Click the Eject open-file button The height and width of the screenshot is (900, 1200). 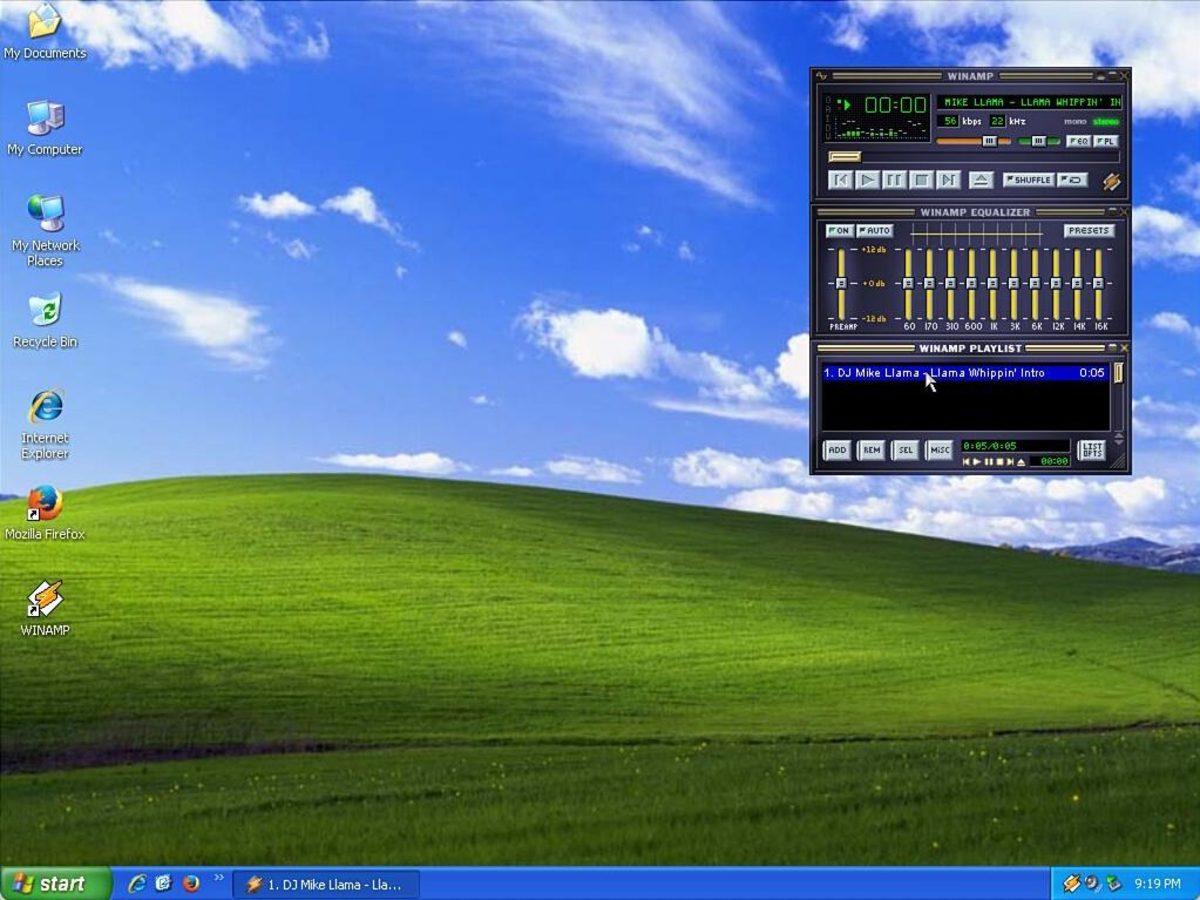[981, 180]
